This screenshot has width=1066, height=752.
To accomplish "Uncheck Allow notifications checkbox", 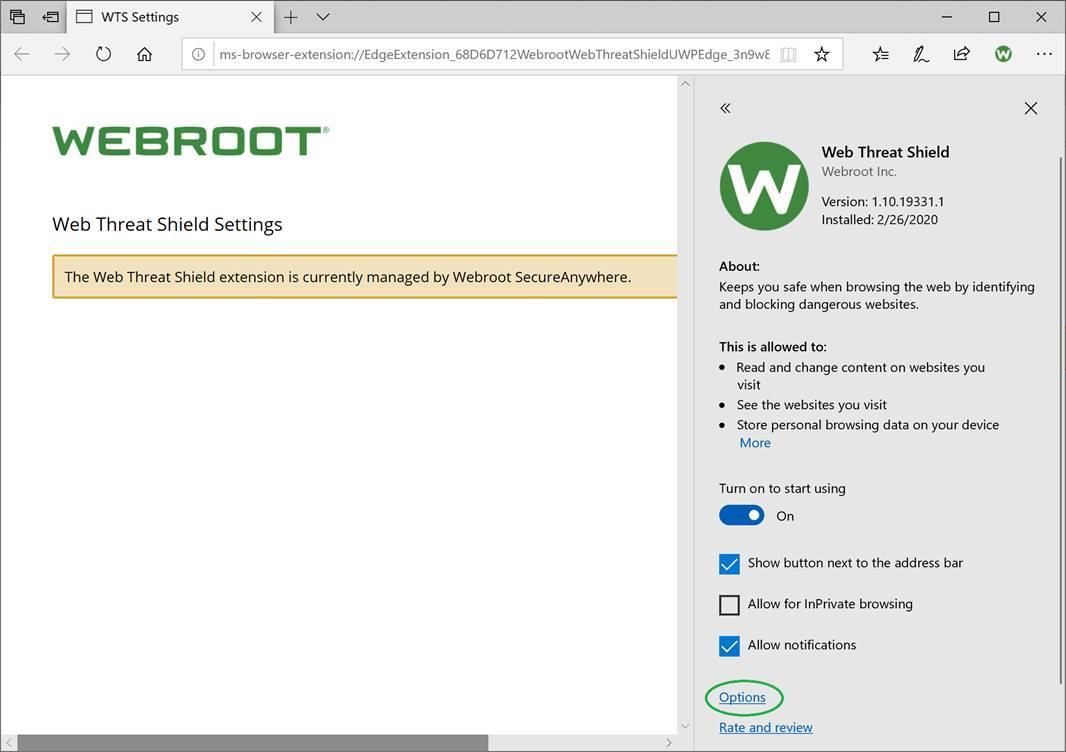I will (730, 646).
